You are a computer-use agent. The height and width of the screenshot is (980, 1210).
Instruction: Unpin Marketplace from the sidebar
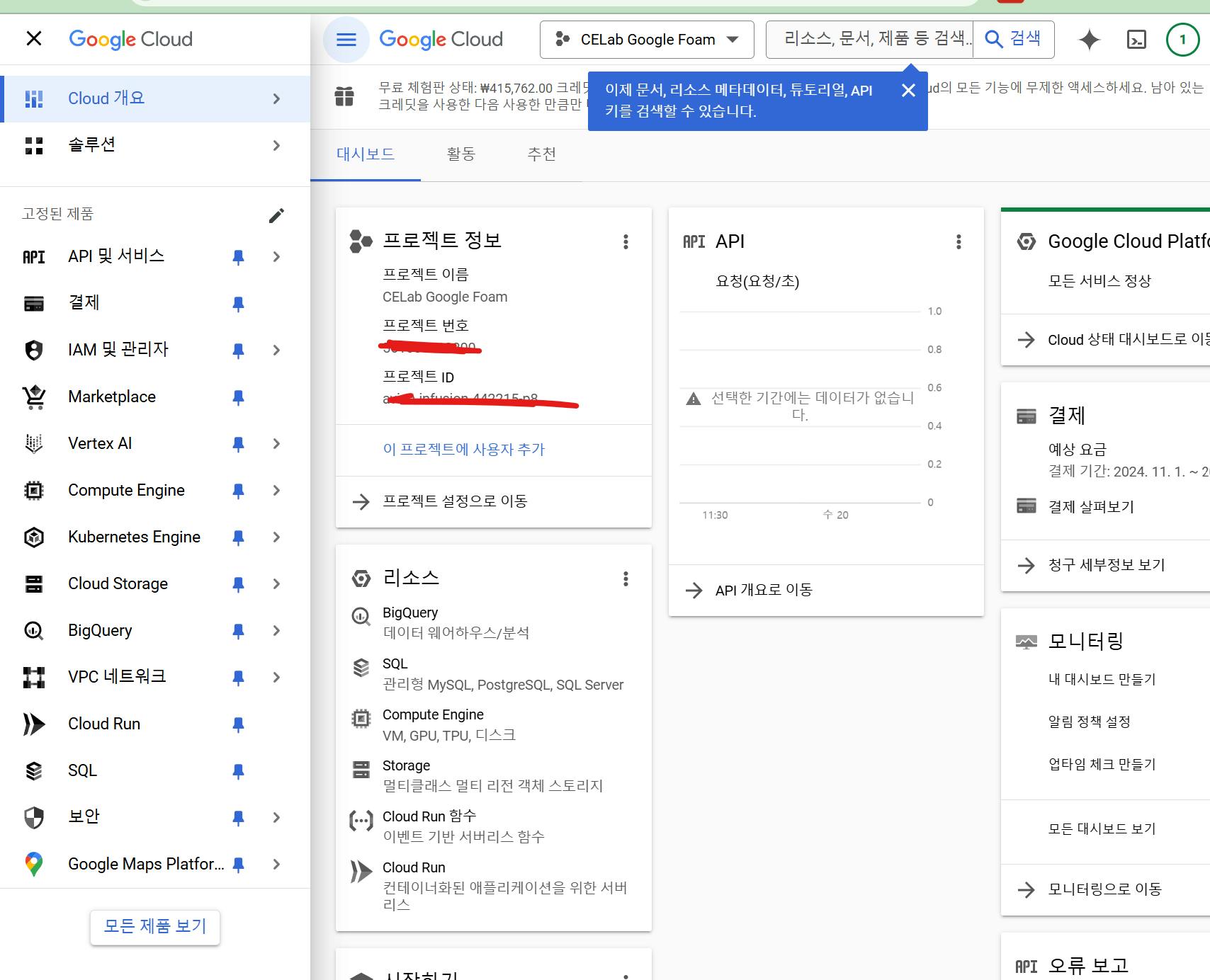239,397
